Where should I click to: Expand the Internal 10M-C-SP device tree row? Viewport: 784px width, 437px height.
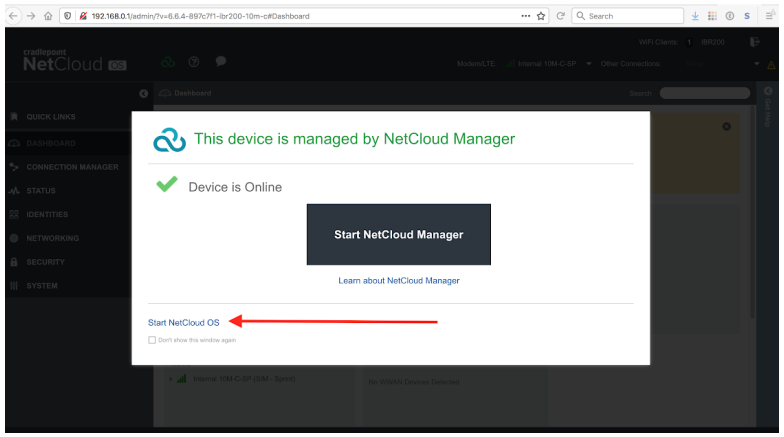click(171, 378)
